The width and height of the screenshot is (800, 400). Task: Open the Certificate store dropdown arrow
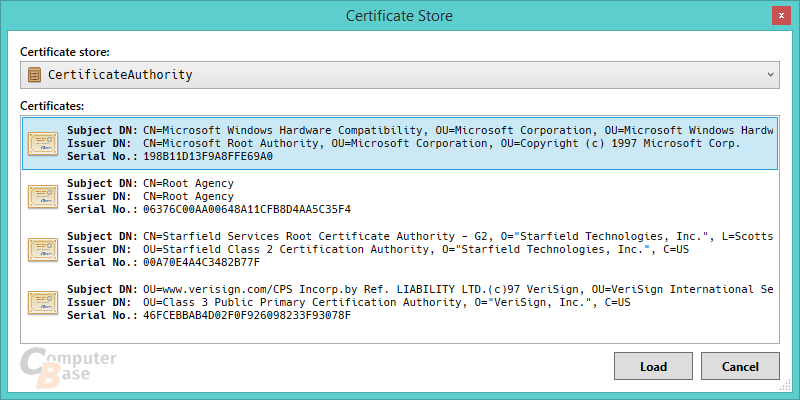pos(770,75)
